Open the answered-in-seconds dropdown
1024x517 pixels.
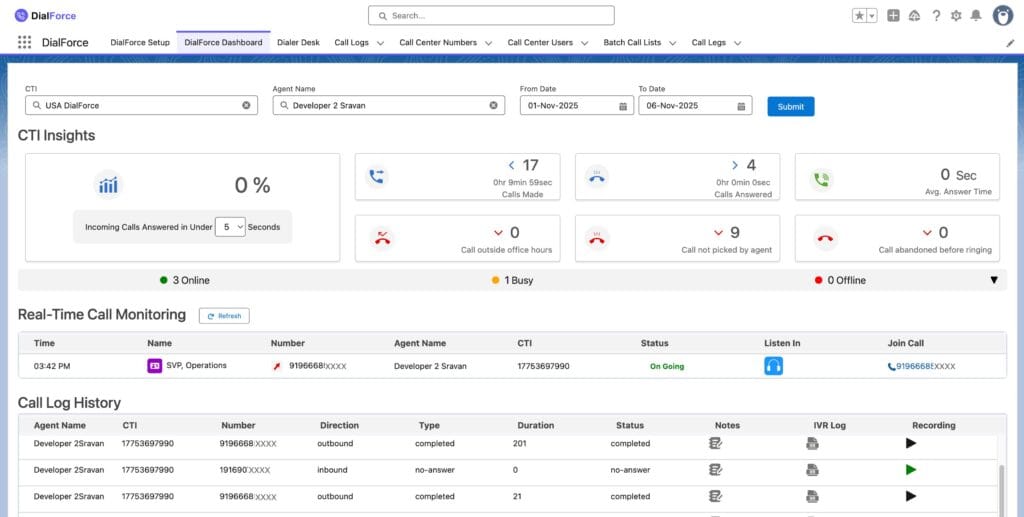[x=230, y=227]
